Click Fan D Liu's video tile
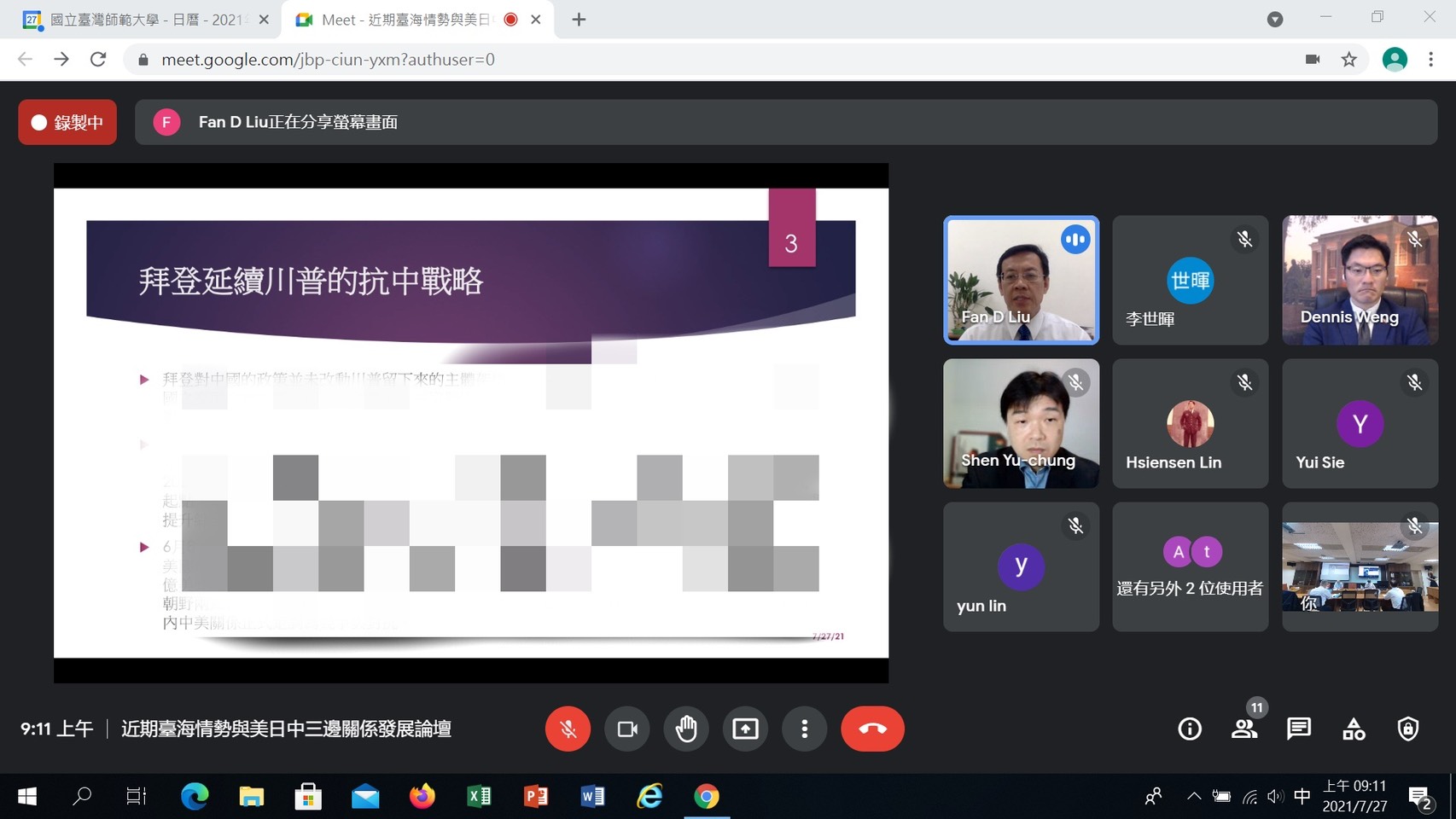Screen dimensions: 1456x819 (x=1021, y=280)
